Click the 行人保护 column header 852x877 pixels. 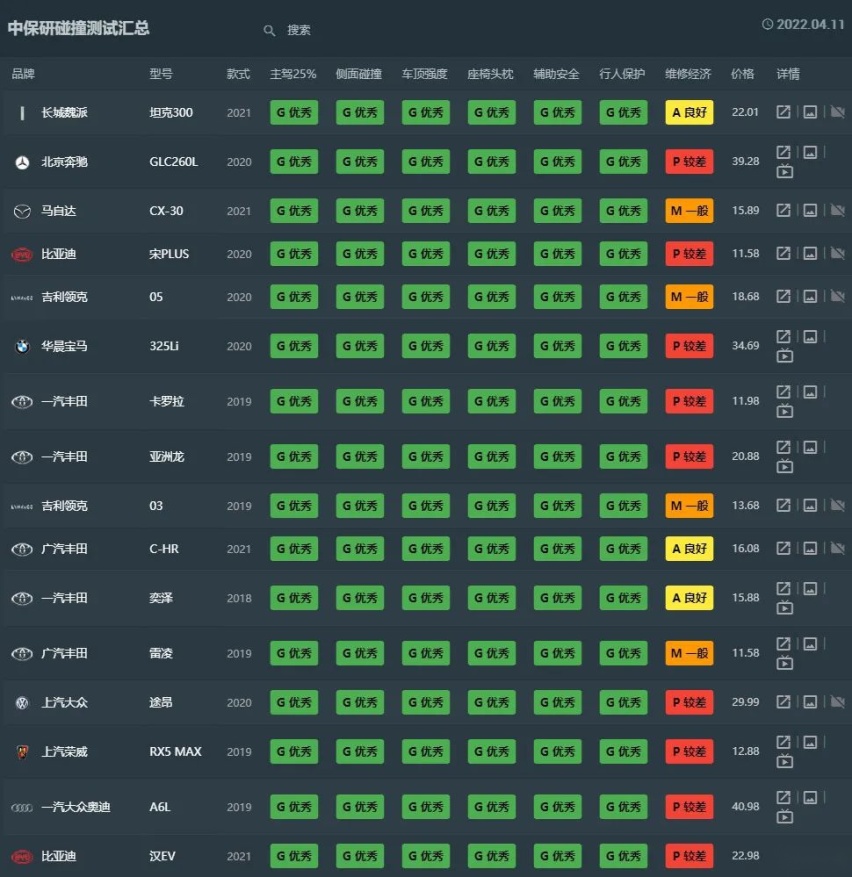[x=622, y=74]
